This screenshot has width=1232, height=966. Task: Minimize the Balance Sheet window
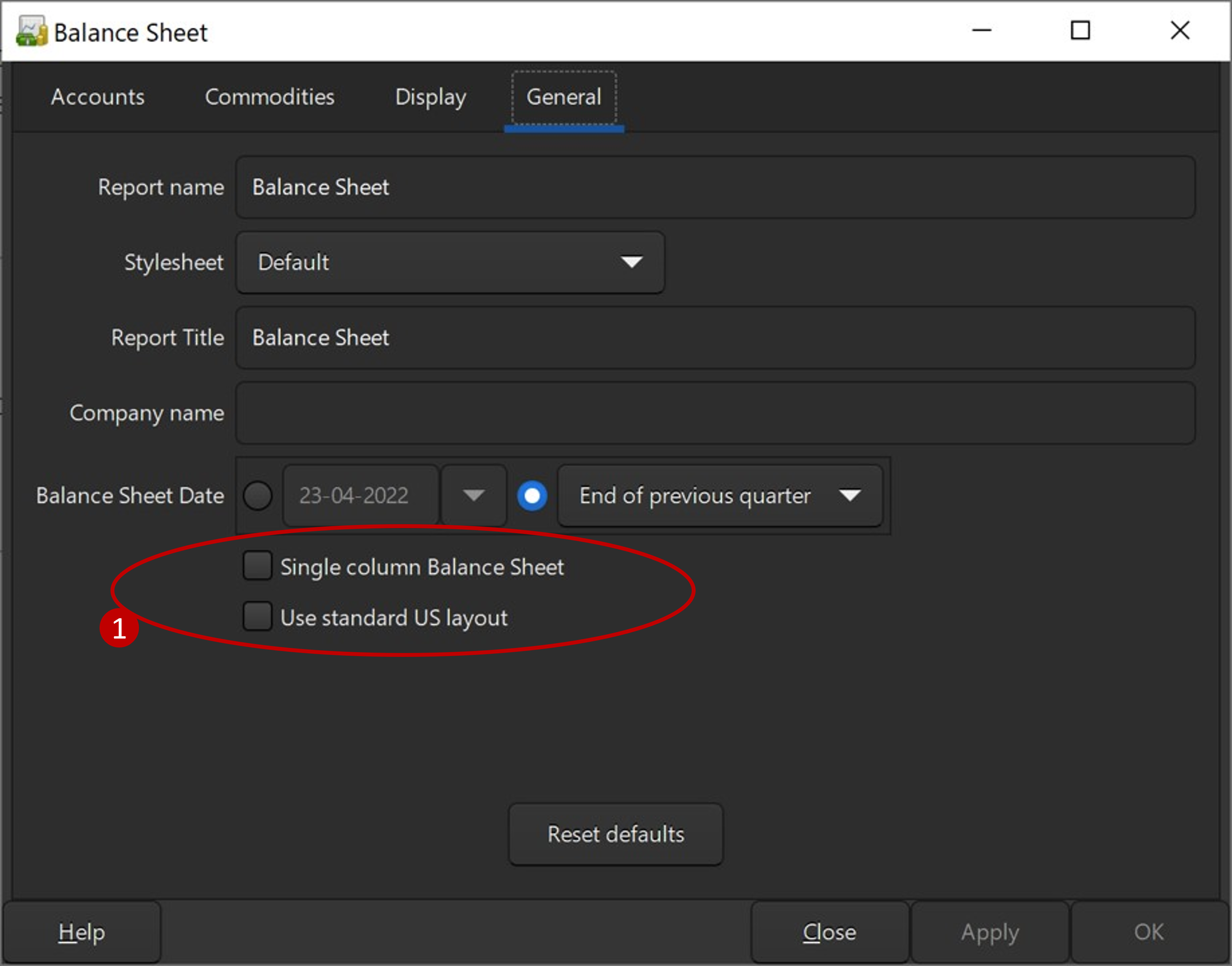(x=981, y=30)
